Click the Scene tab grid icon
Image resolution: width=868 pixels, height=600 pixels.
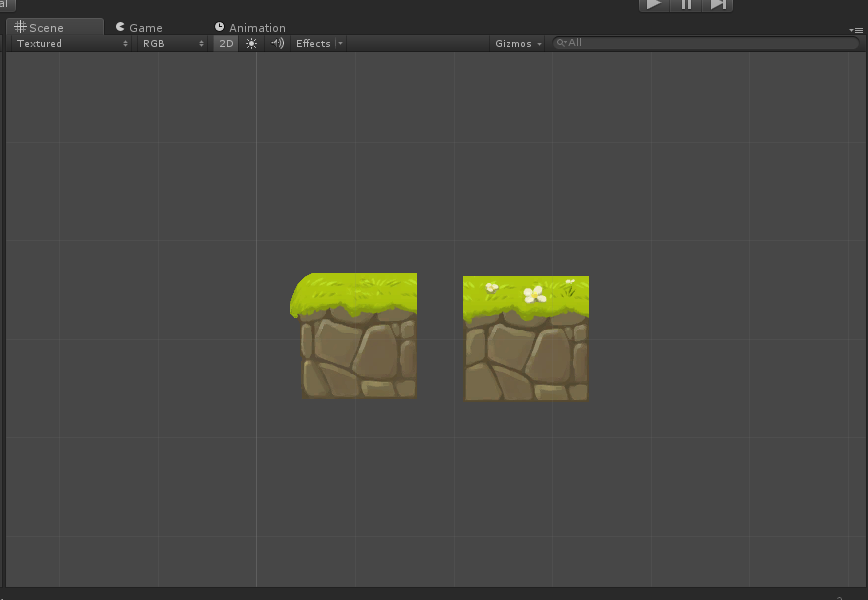coord(20,27)
